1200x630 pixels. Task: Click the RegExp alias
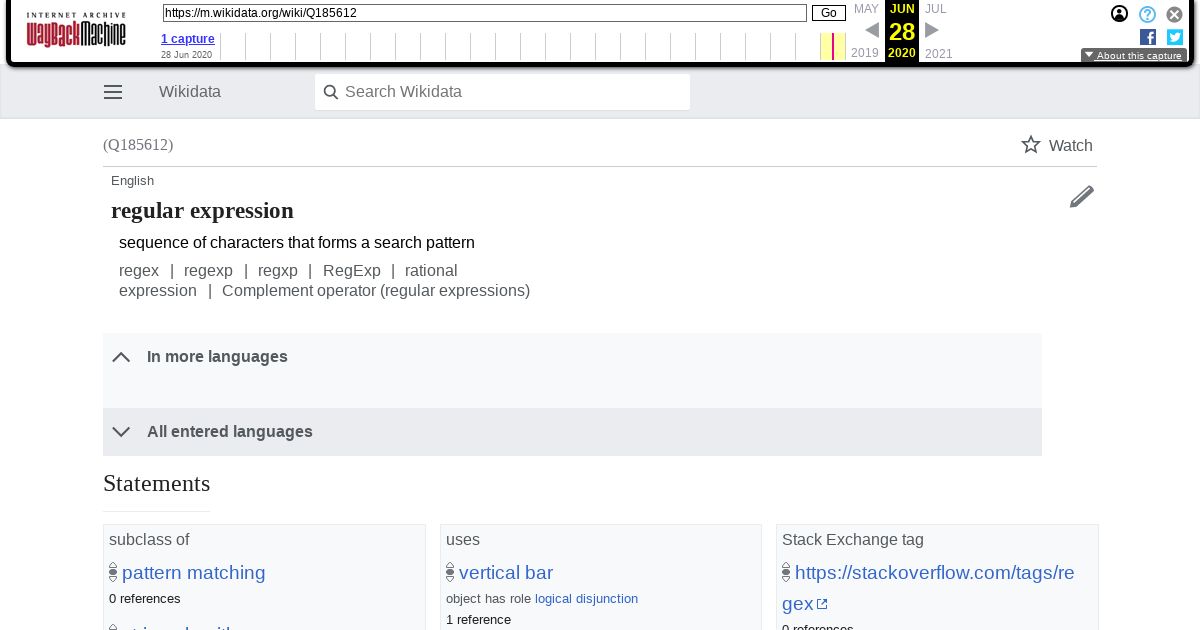(352, 271)
